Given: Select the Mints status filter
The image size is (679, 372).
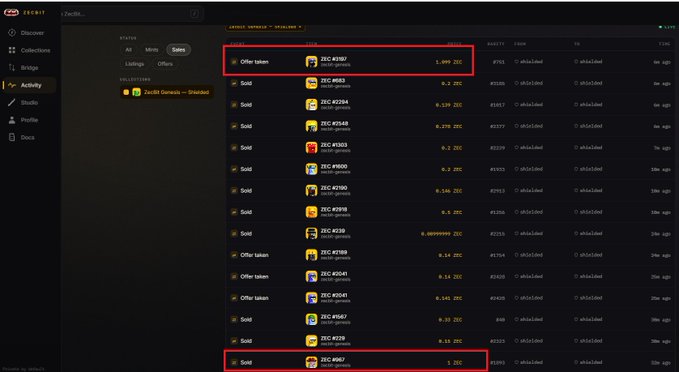Looking at the screenshot, I should (152, 50).
